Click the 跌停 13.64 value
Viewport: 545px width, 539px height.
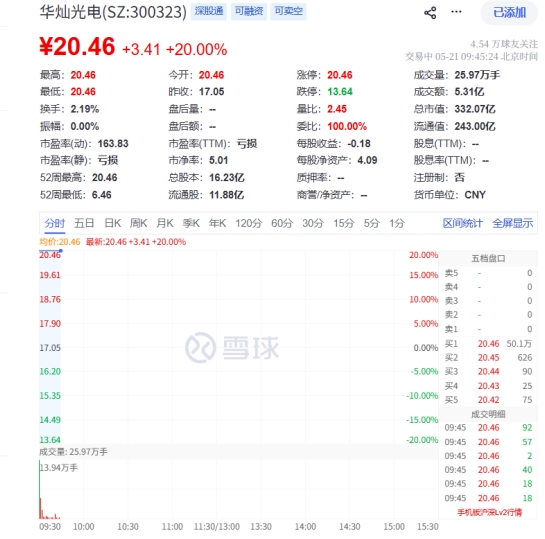pyautogui.click(x=340, y=92)
